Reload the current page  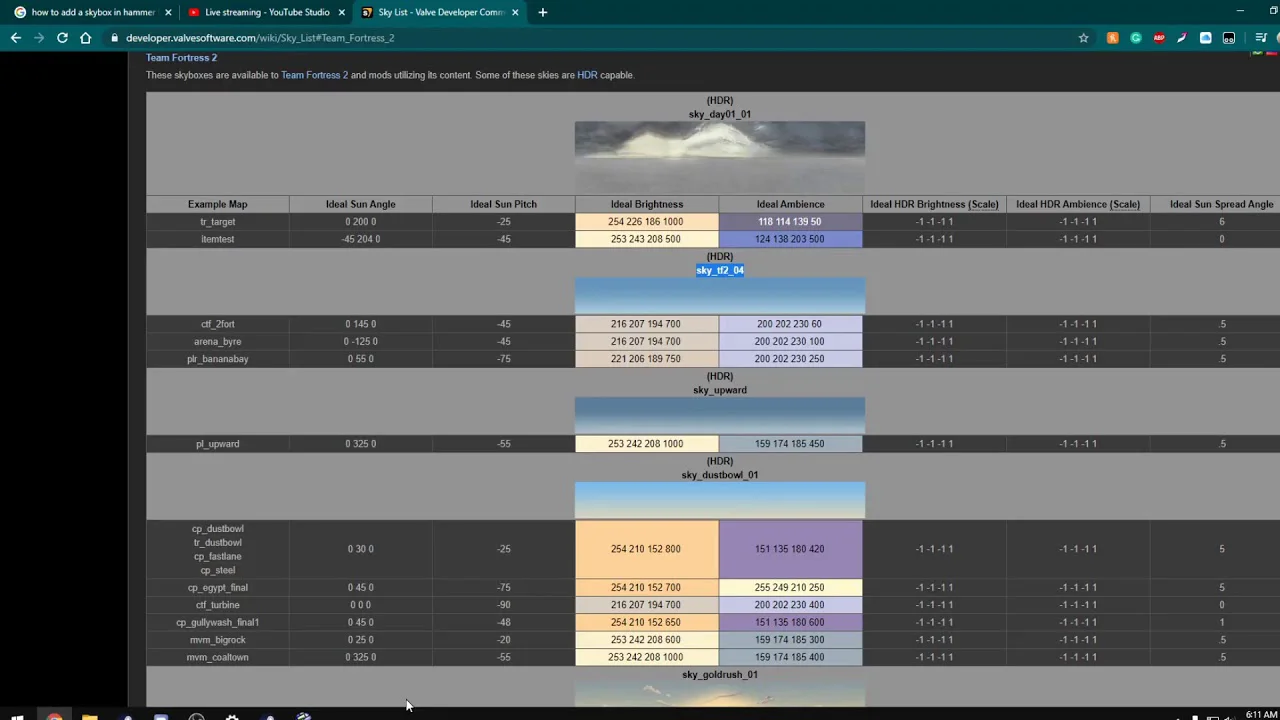[62, 38]
